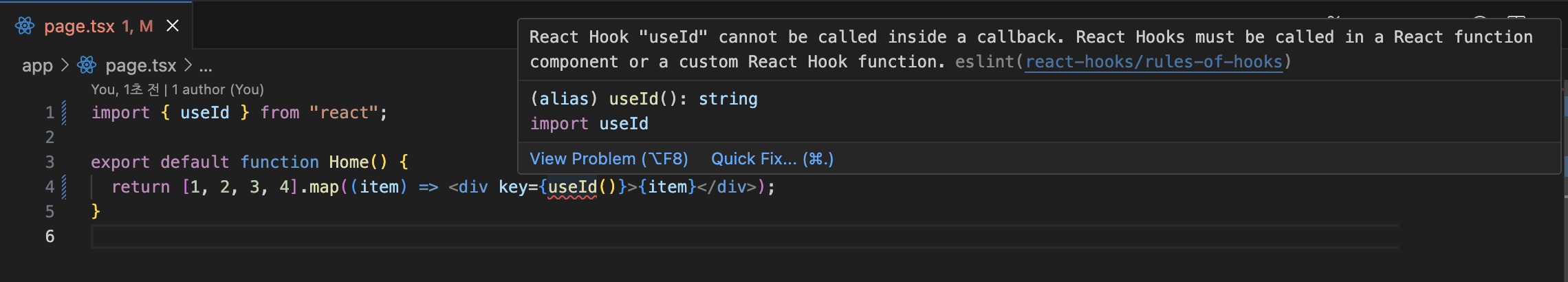The image size is (1568, 282).
Task: Click the "react" string on line 1
Action: pyautogui.click(x=343, y=113)
